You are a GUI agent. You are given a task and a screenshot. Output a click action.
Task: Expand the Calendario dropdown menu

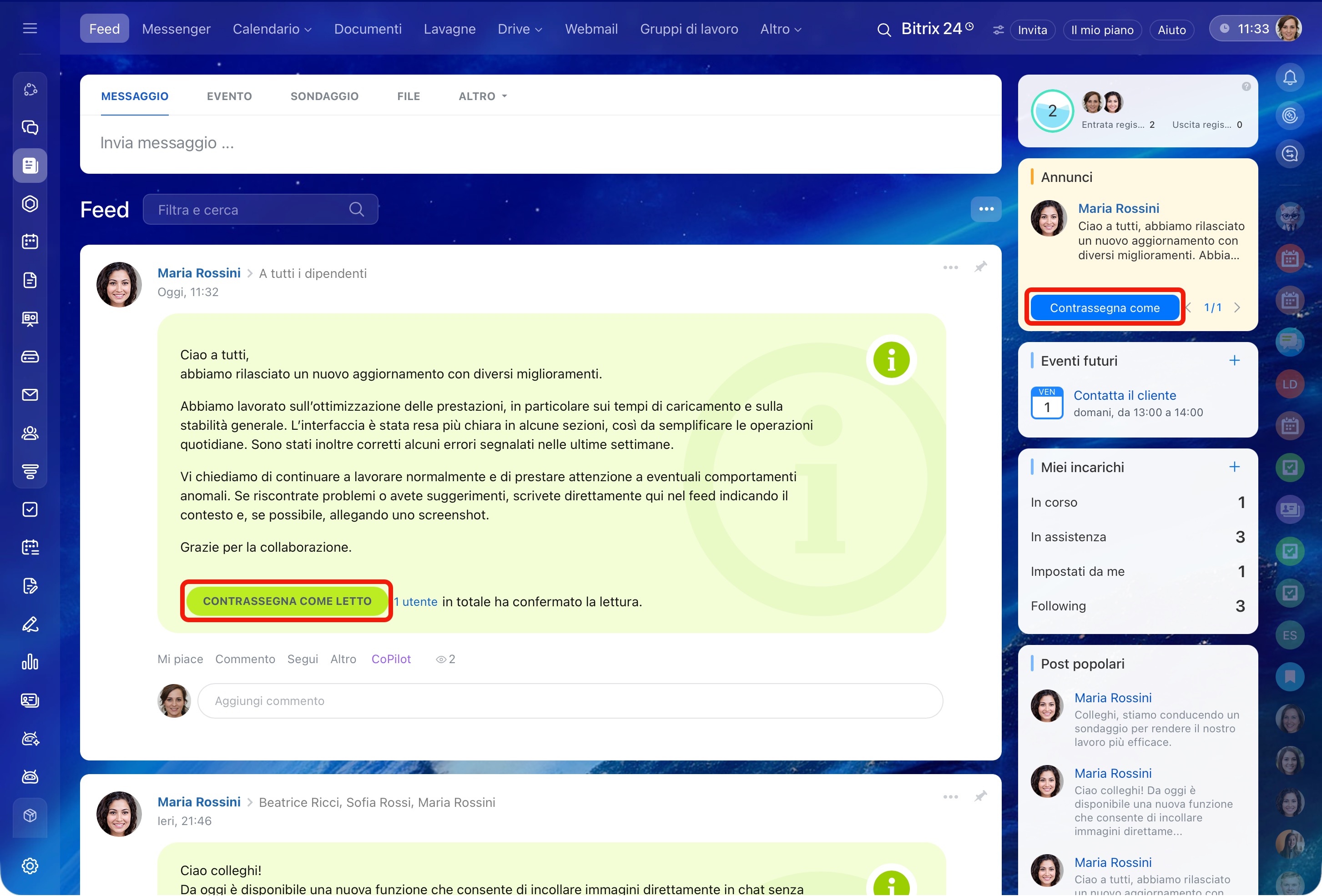[272, 29]
